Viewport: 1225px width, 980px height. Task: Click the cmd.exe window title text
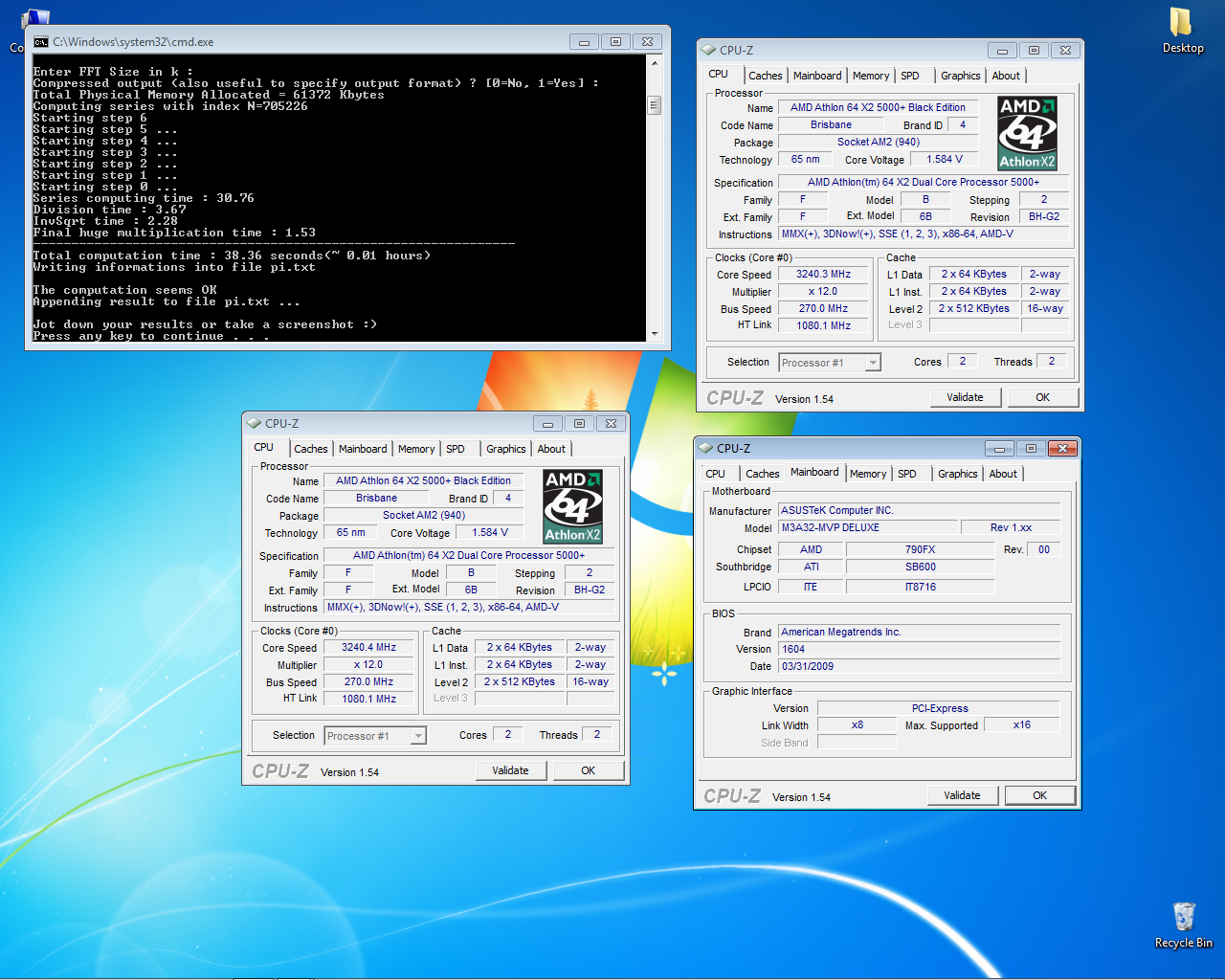pyautogui.click(x=133, y=42)
